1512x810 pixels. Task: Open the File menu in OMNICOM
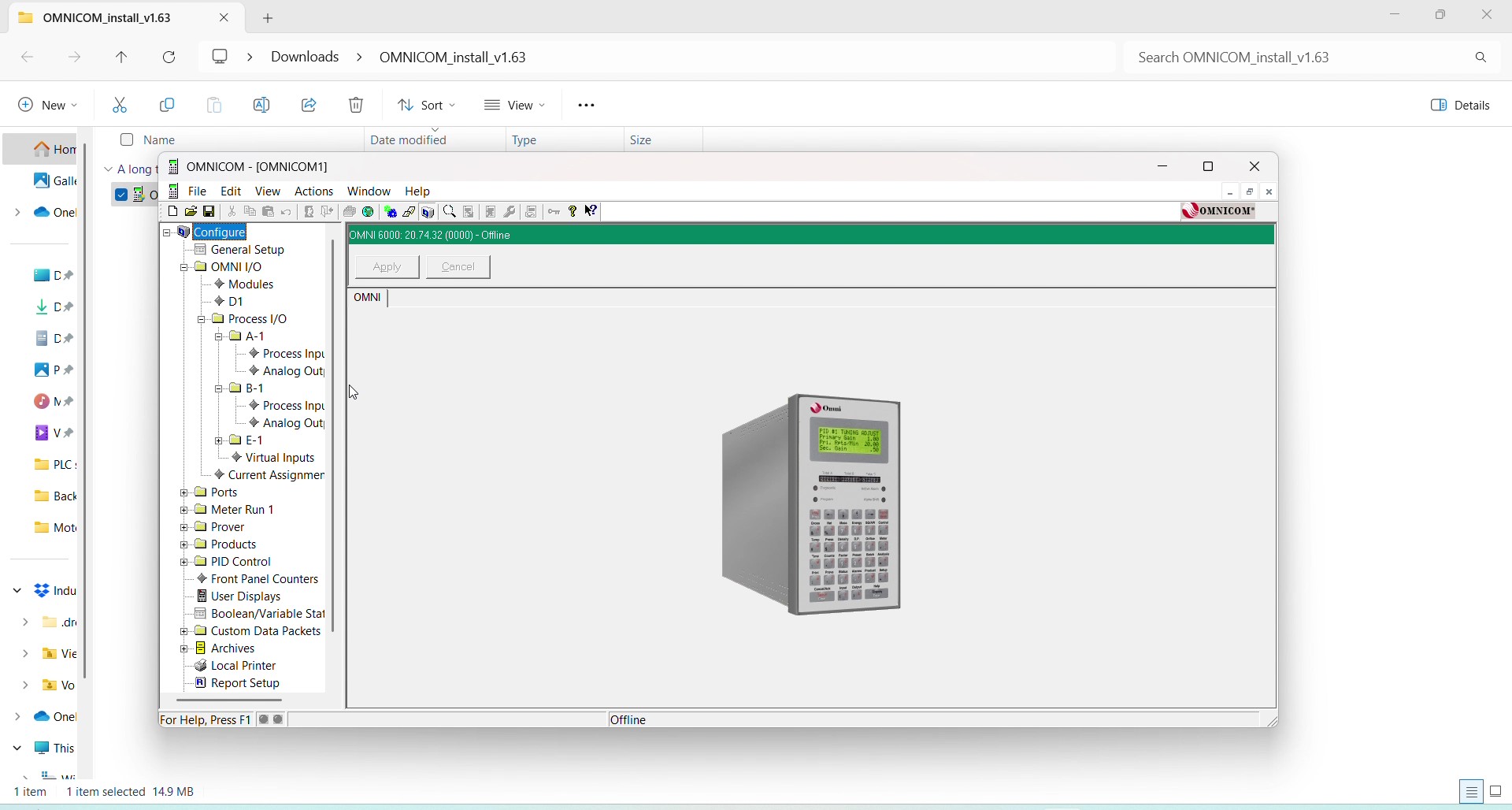[x=198, y=191]
